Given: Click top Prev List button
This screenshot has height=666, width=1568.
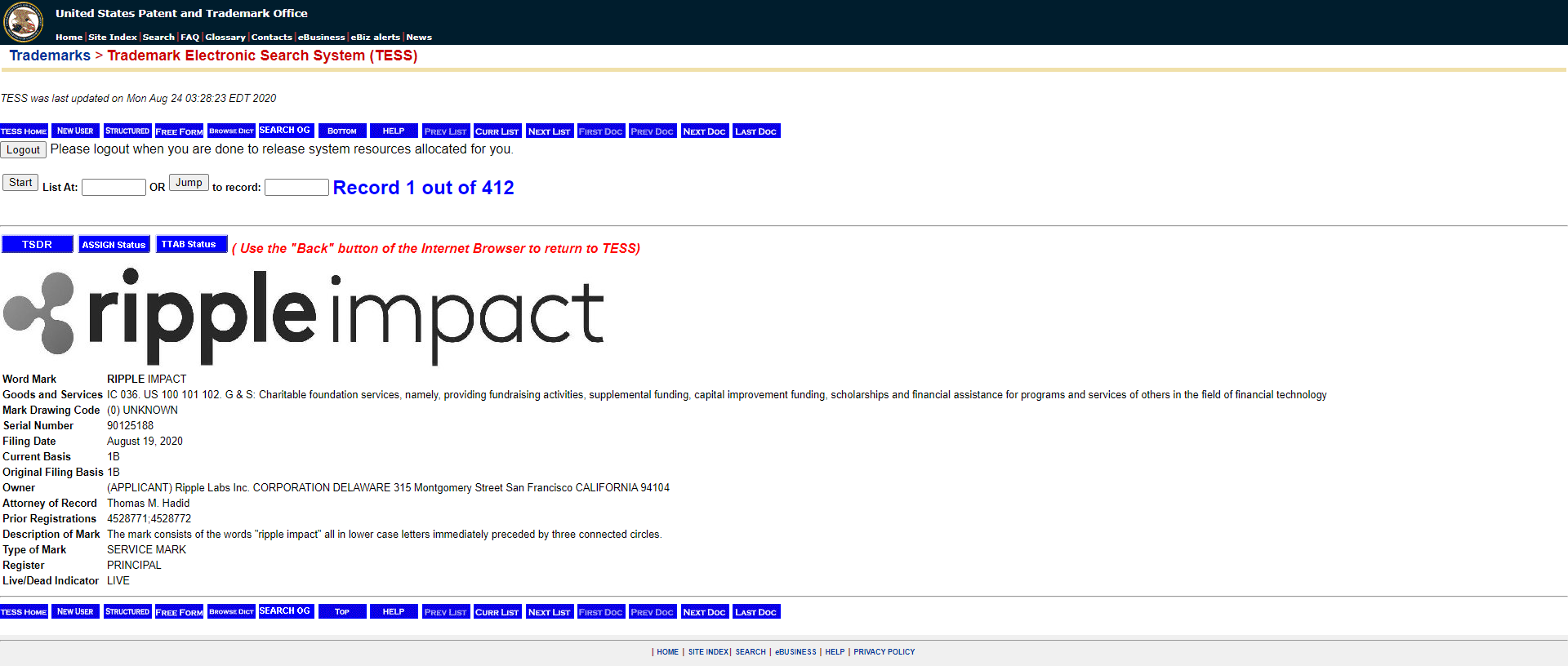Looking at the screenshot, I should coord(446,131).
